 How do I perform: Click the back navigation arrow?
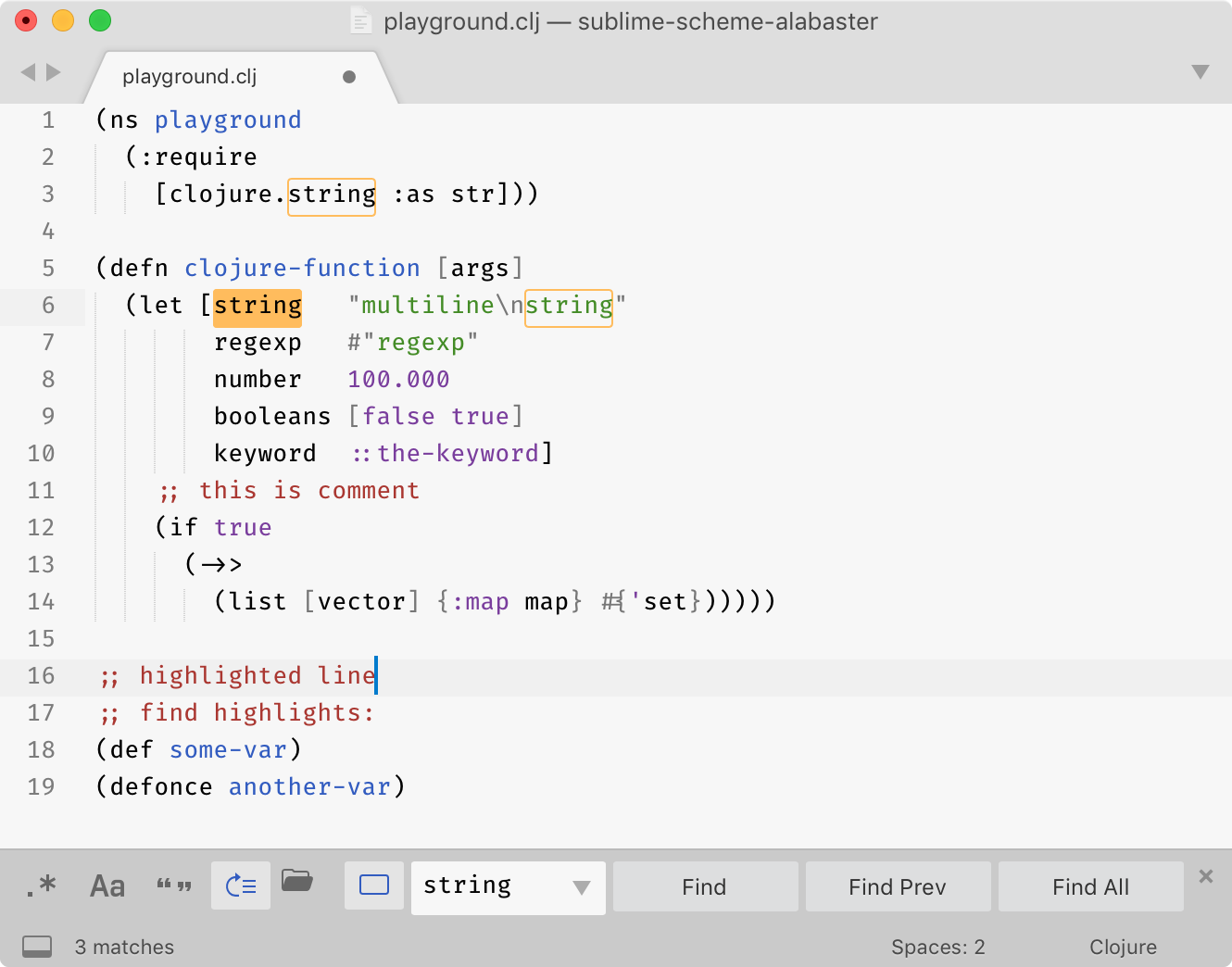pos(27,71)
